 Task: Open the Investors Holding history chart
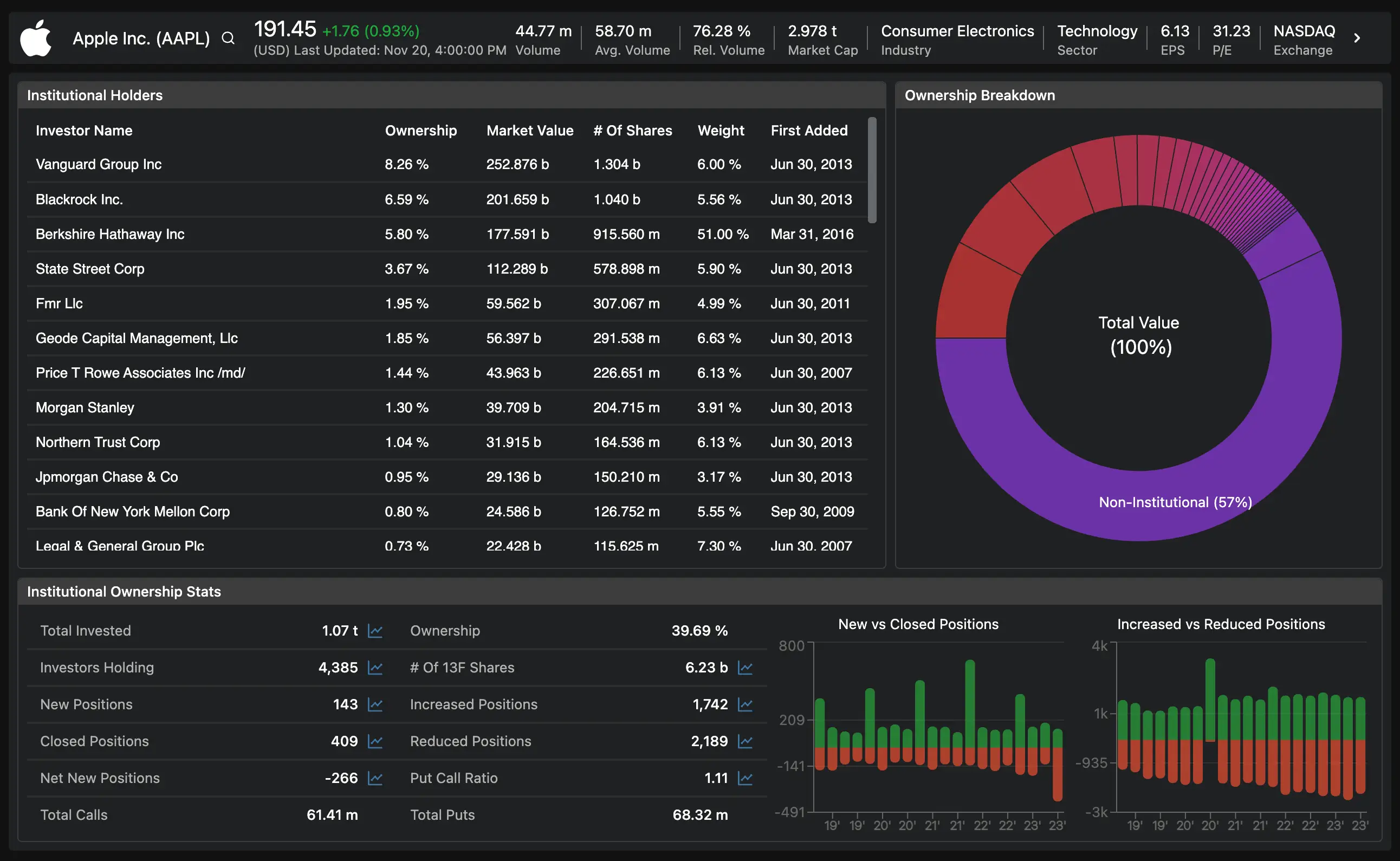(x=376, y=668)
